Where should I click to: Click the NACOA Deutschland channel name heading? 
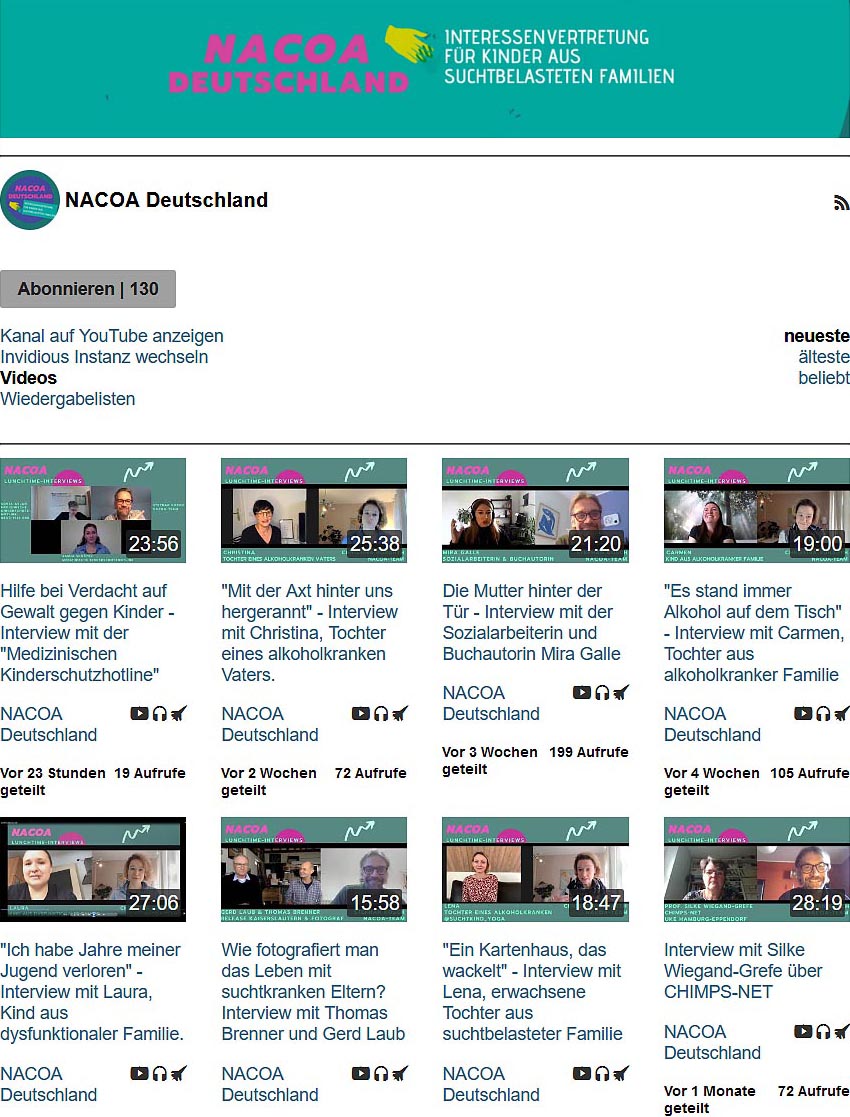[x=166, y=199]
